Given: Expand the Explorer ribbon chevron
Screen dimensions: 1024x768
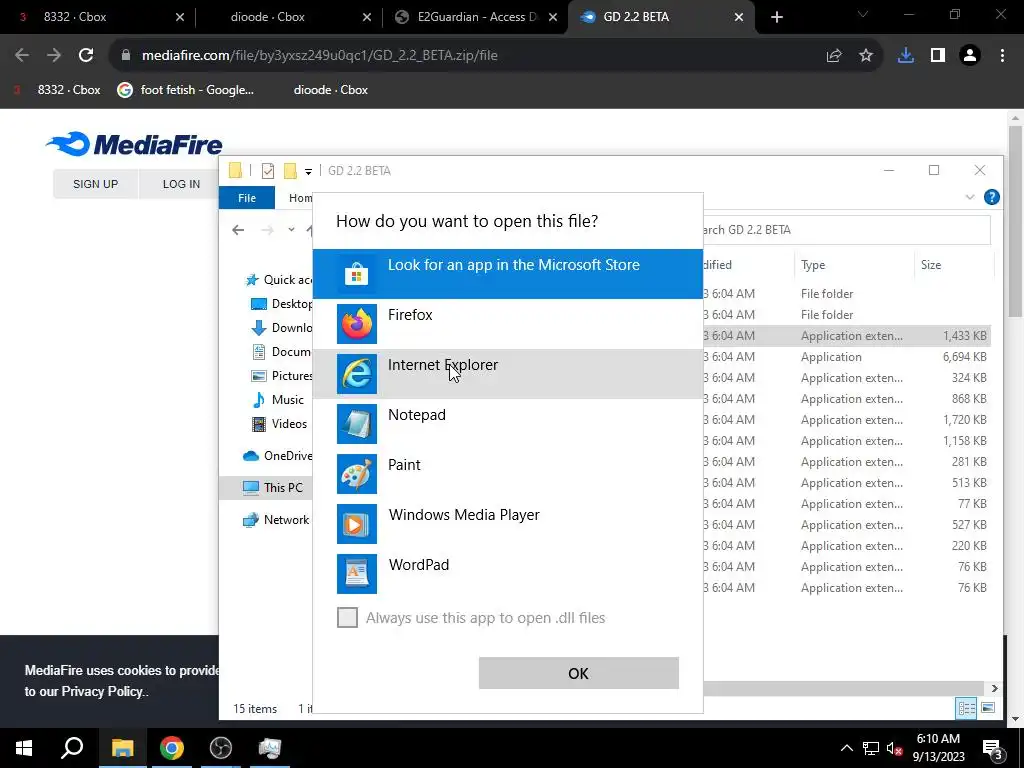Looking at the screenshot, I should click(969, 197).
